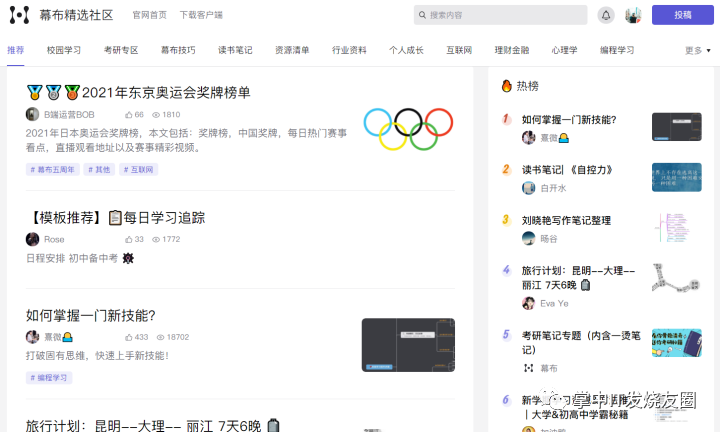The image size is (720, 432).
Task: Open the notification bell icon
Action: click(606, 15)
